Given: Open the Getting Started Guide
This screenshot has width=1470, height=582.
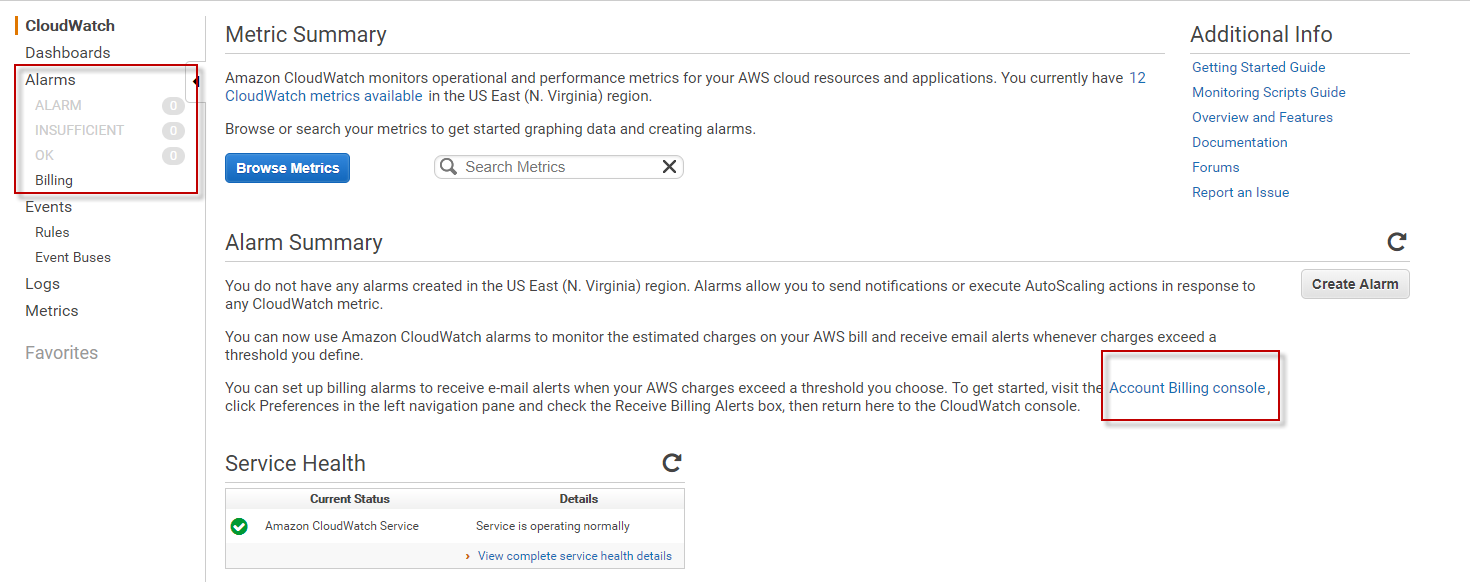Looking at the screenshot, I should pos(1258,67).
